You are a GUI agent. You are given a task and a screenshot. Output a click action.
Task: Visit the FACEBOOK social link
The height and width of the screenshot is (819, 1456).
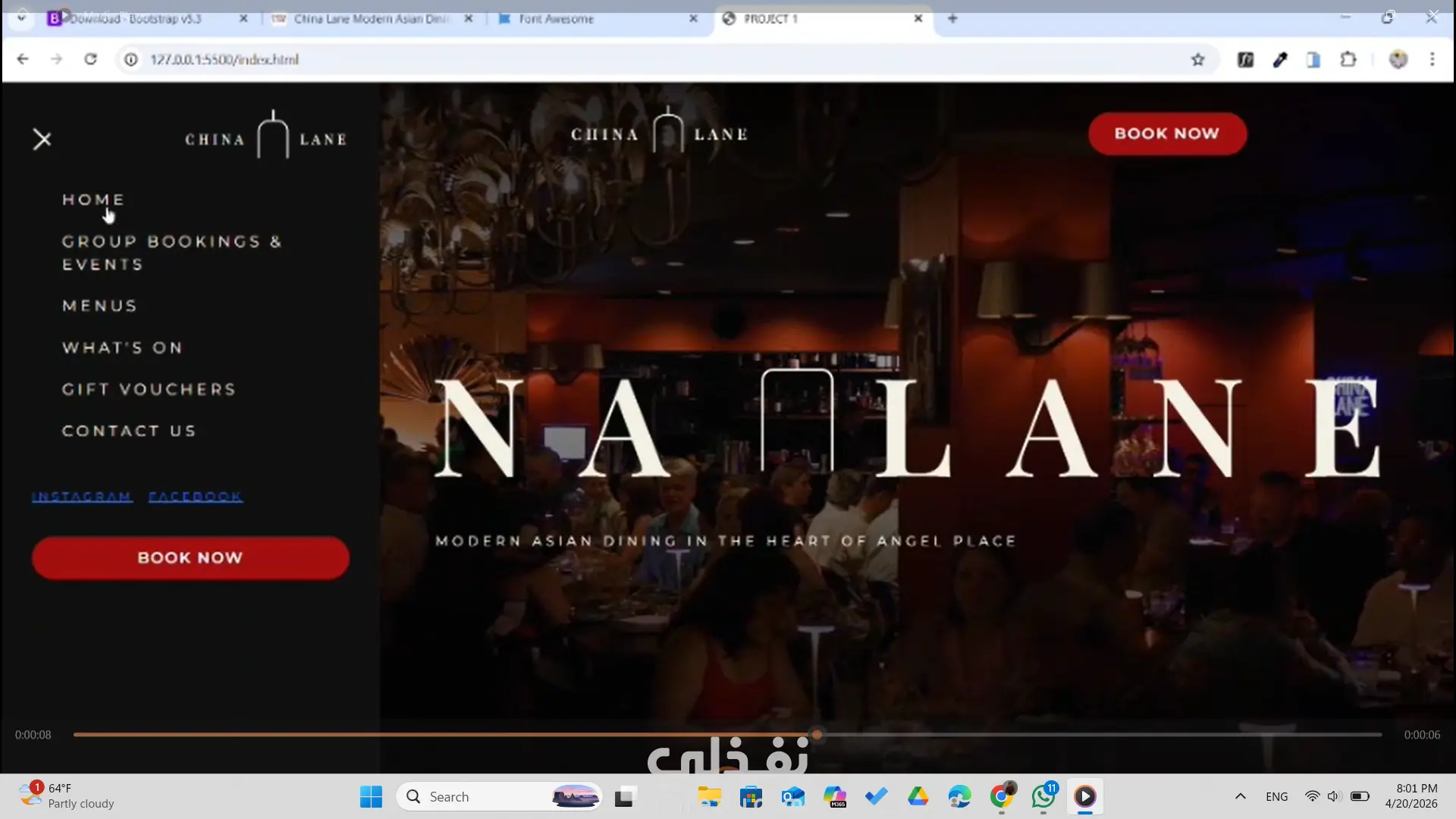tap(196, 497)
